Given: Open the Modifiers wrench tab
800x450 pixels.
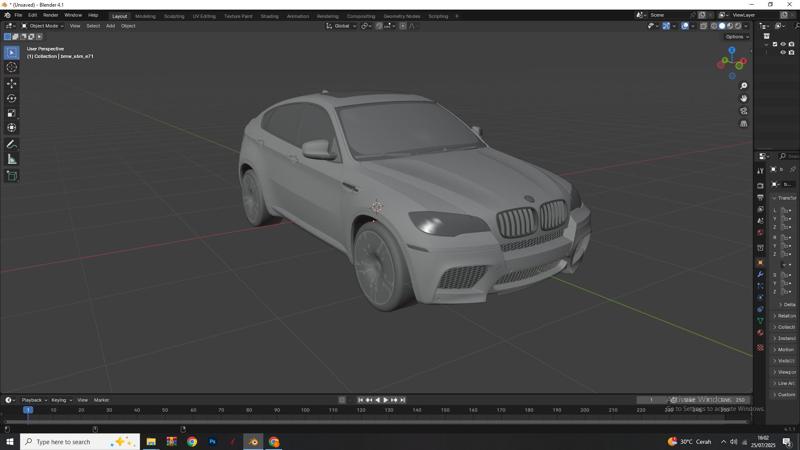Looking at the screenshot, I should (760, 274).
